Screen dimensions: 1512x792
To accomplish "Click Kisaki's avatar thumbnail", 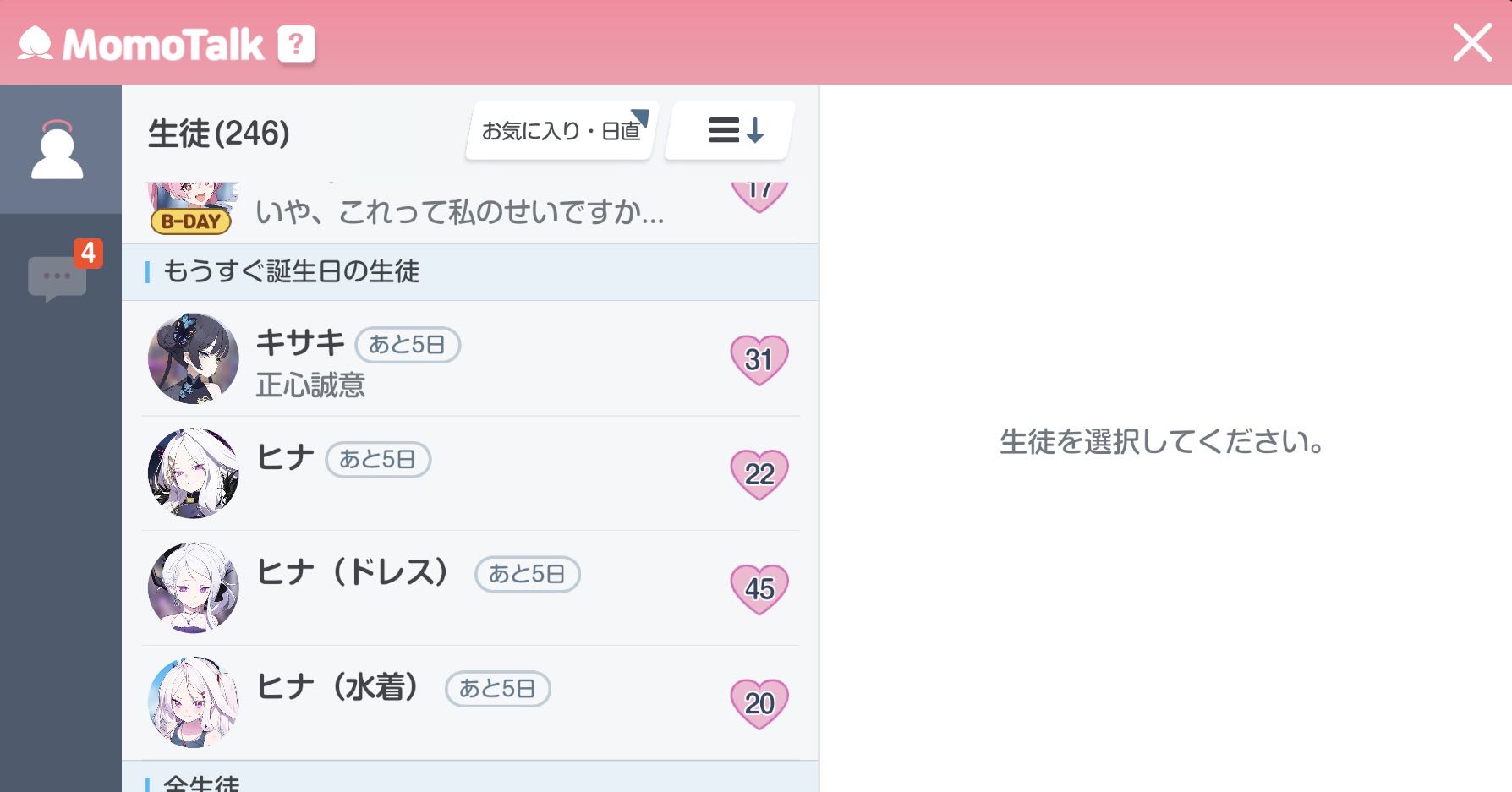I will pos(193,358).
